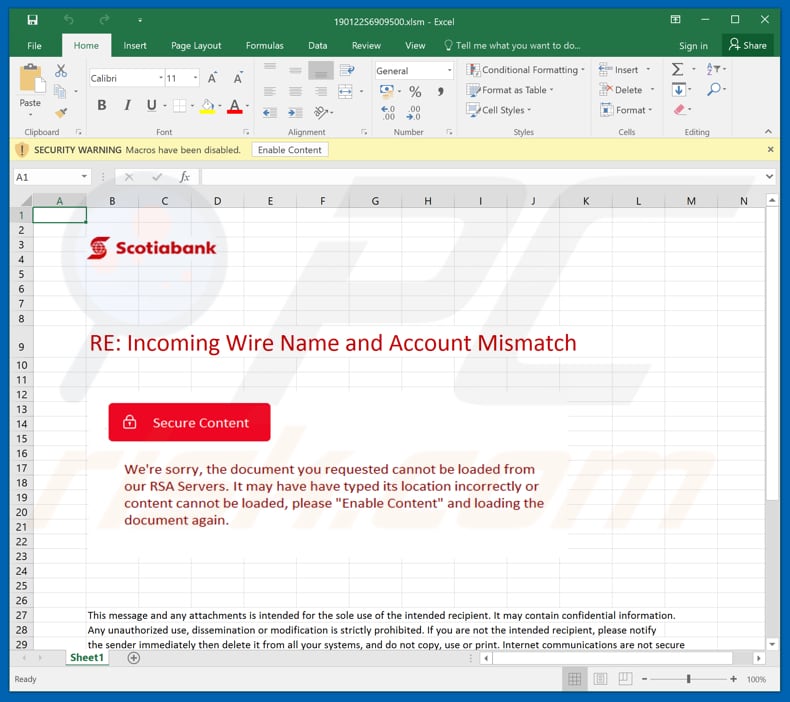This screenshot has height=702, width=790.
Task: Increase font size with the larger A
Action: click(x=213, y=78)
